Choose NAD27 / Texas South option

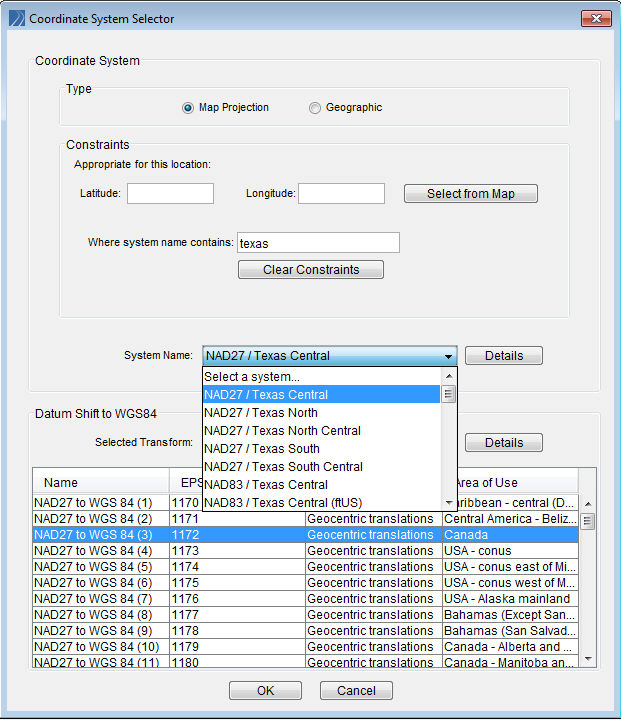(x=322, y=449)
